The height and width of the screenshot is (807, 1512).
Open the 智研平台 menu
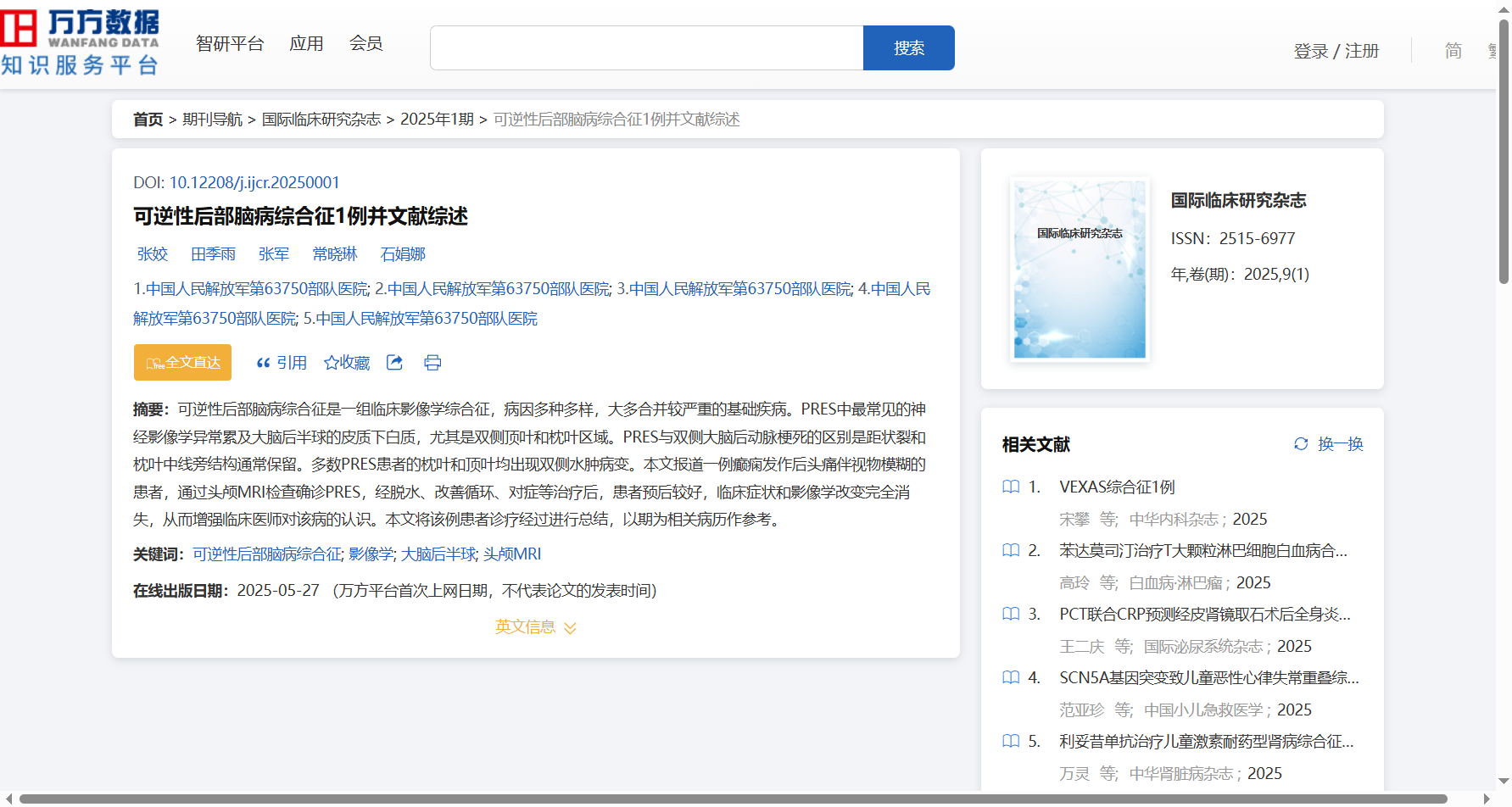click(x=230, y=44)
